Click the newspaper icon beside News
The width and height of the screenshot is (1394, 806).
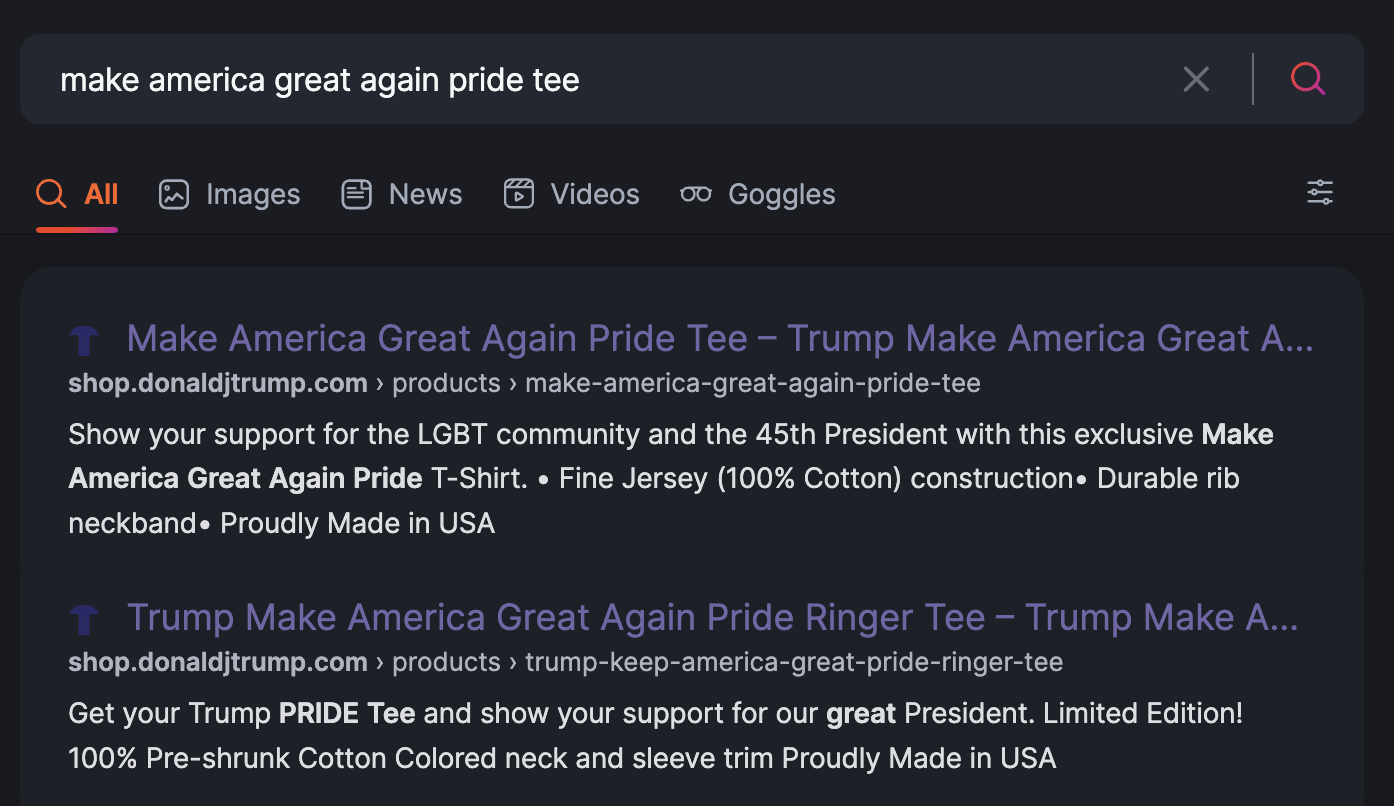click(356, 194)
